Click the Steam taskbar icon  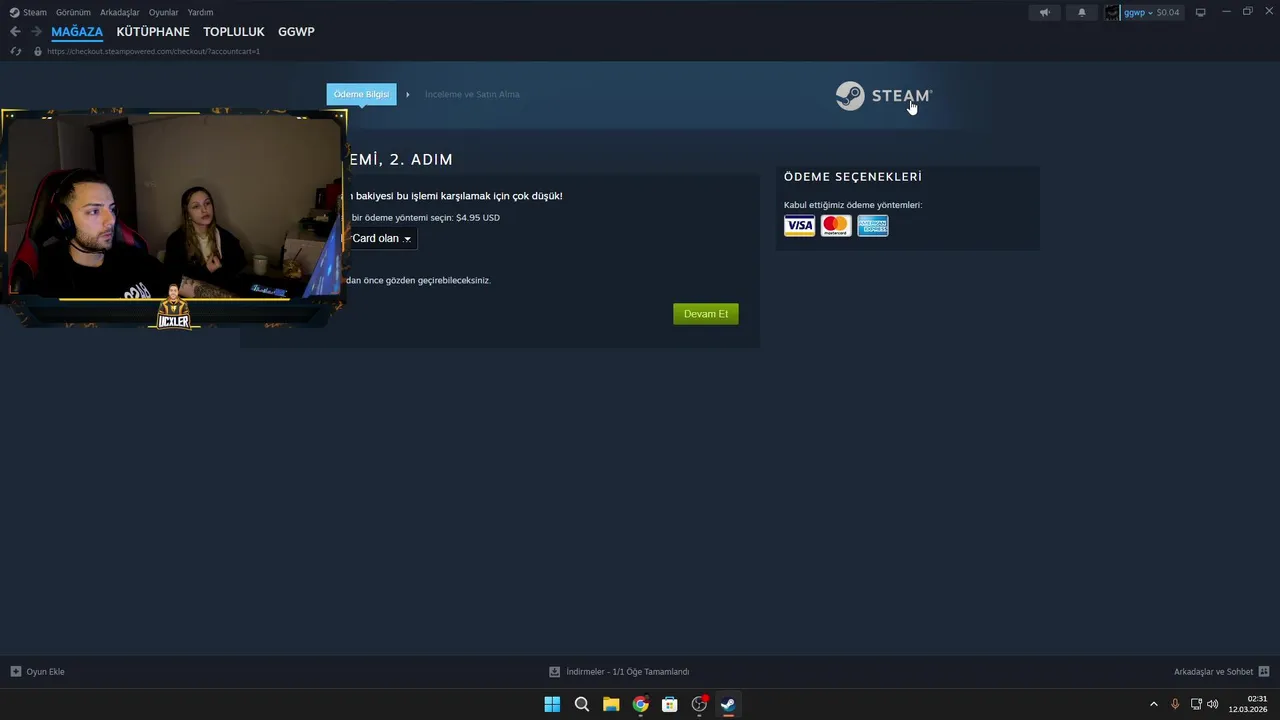[728, 704]
